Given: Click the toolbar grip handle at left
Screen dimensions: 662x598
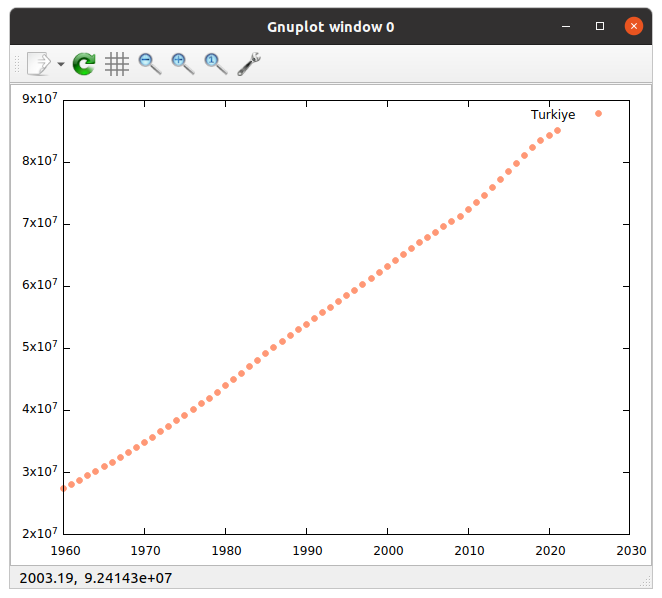Looking at the screenshot, I should (15, 64).
